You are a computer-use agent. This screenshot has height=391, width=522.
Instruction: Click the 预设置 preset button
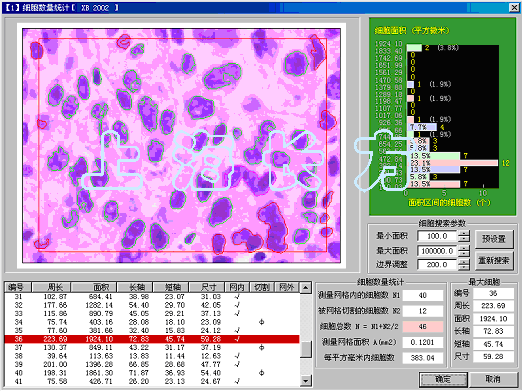494,239
